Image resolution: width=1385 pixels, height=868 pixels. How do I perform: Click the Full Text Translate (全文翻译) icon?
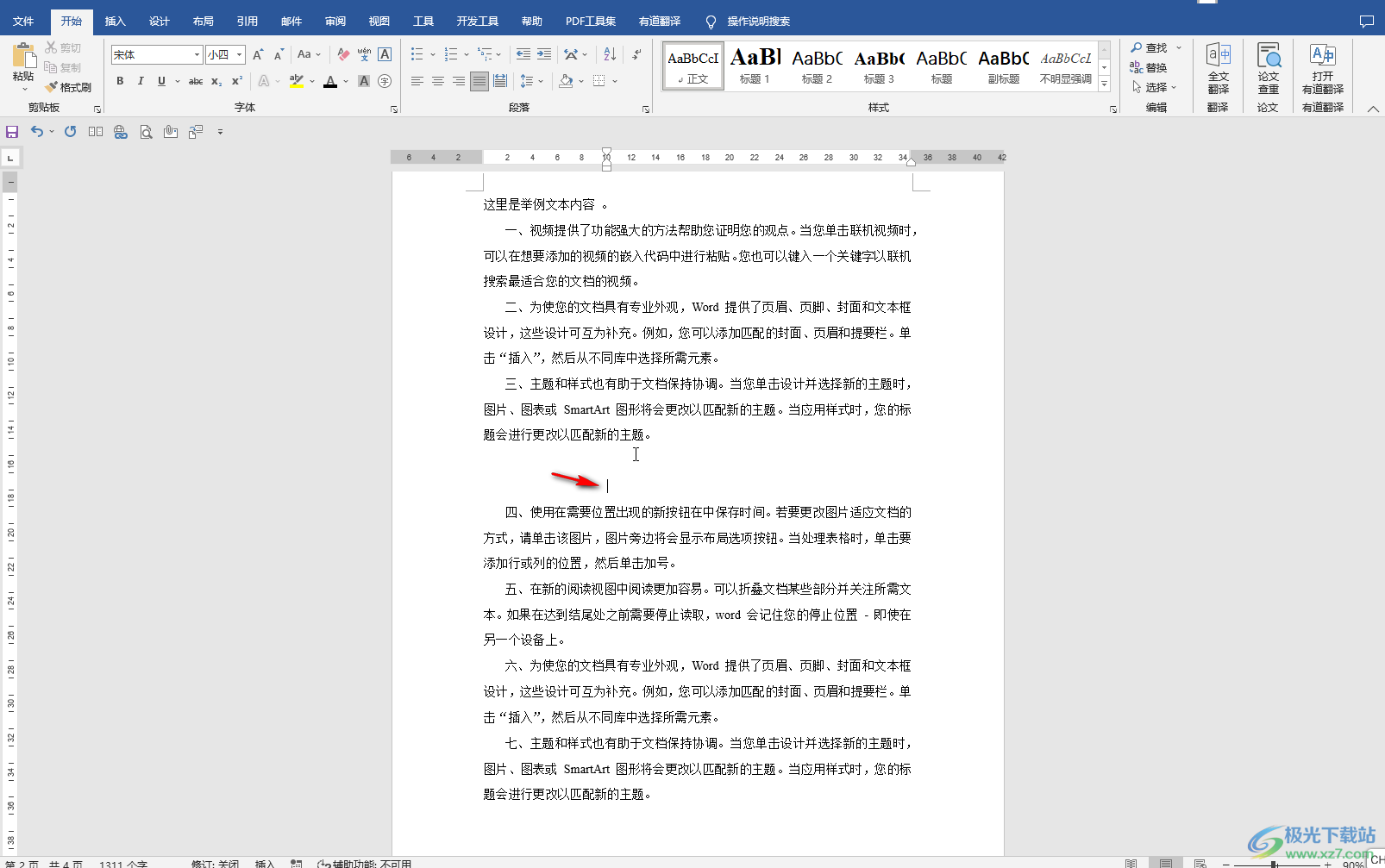tap(1218, 69)
